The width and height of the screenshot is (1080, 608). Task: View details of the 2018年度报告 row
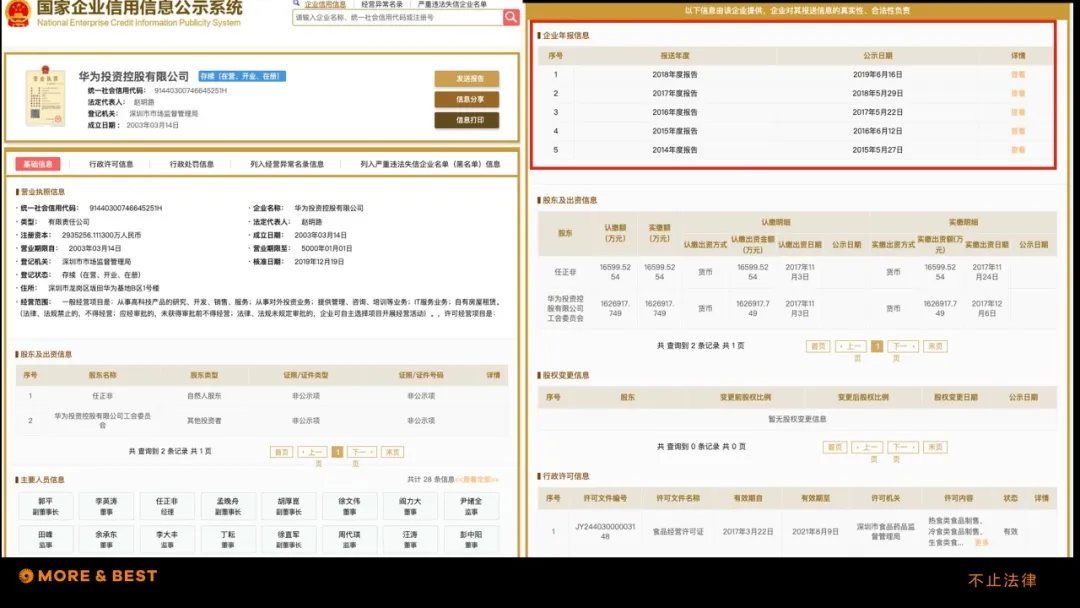click(1018, 74)
